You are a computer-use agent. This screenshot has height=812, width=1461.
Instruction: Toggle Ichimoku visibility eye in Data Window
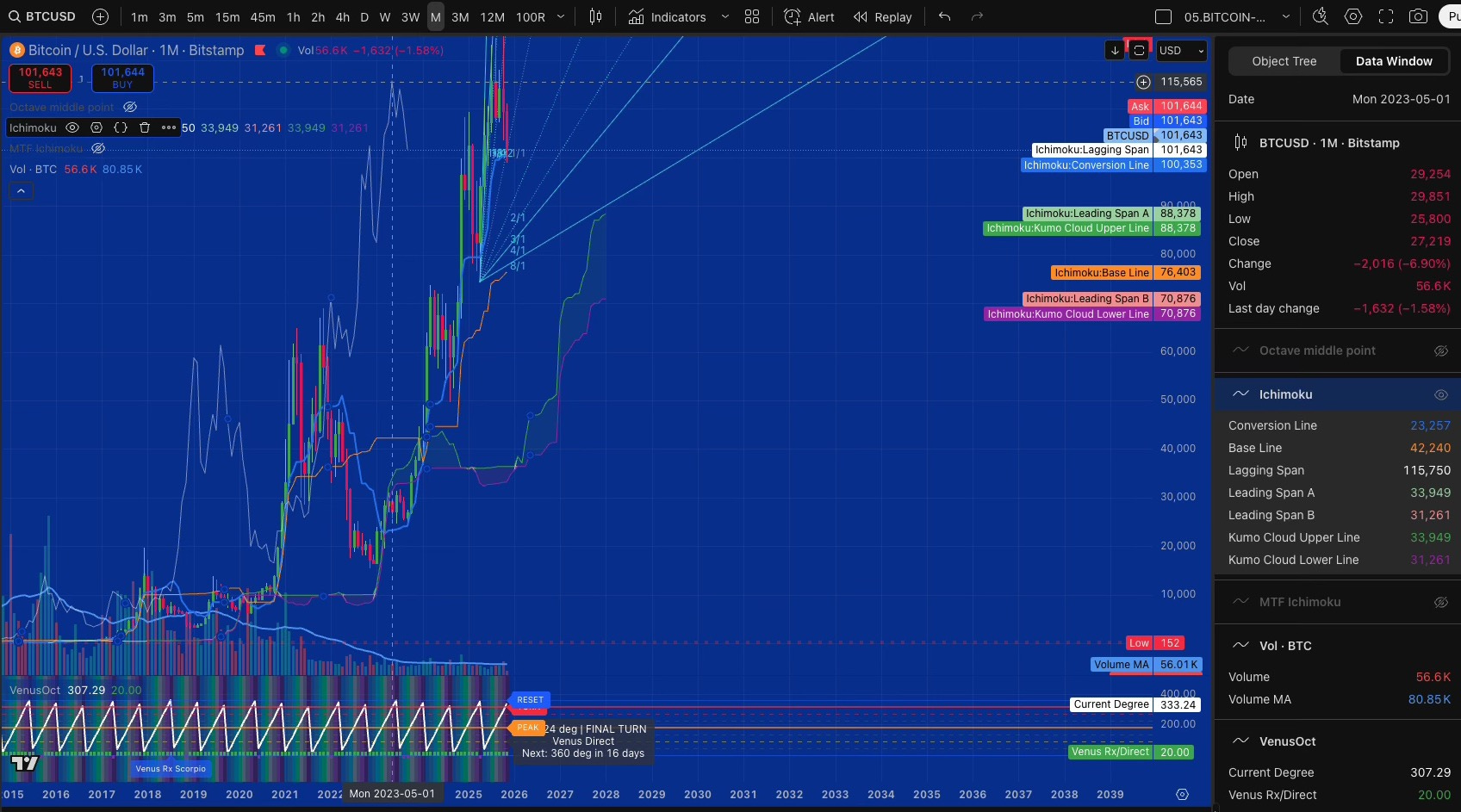[1440, 394]
